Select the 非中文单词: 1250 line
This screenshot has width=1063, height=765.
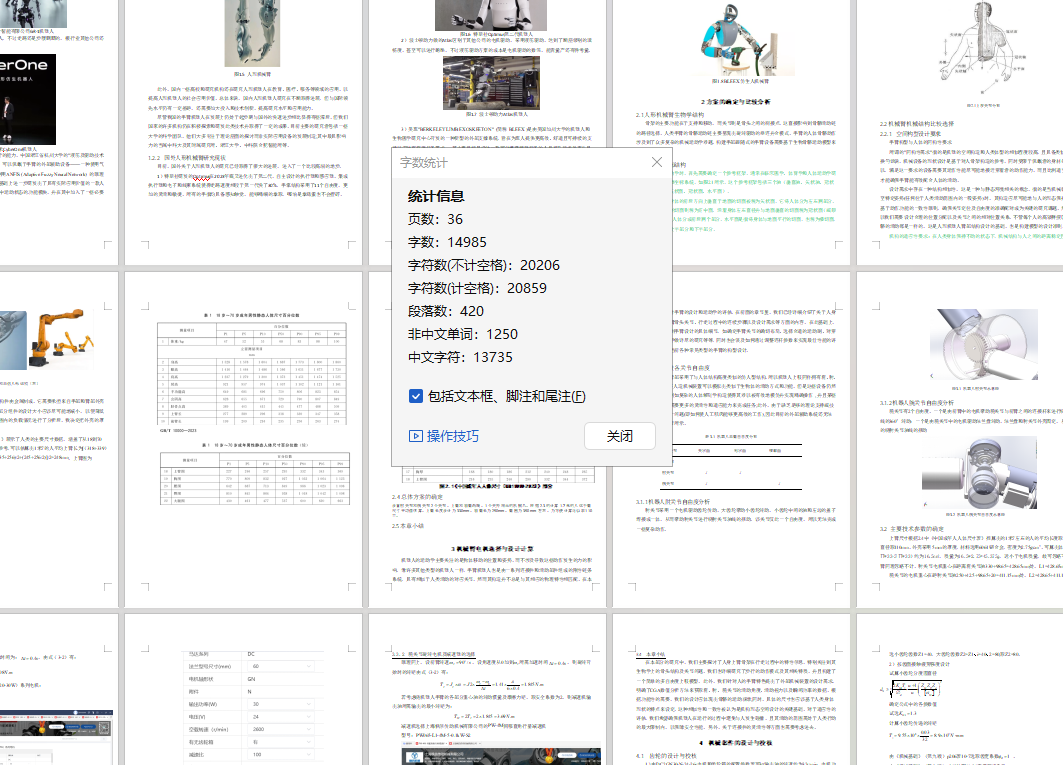click(462, 334)
